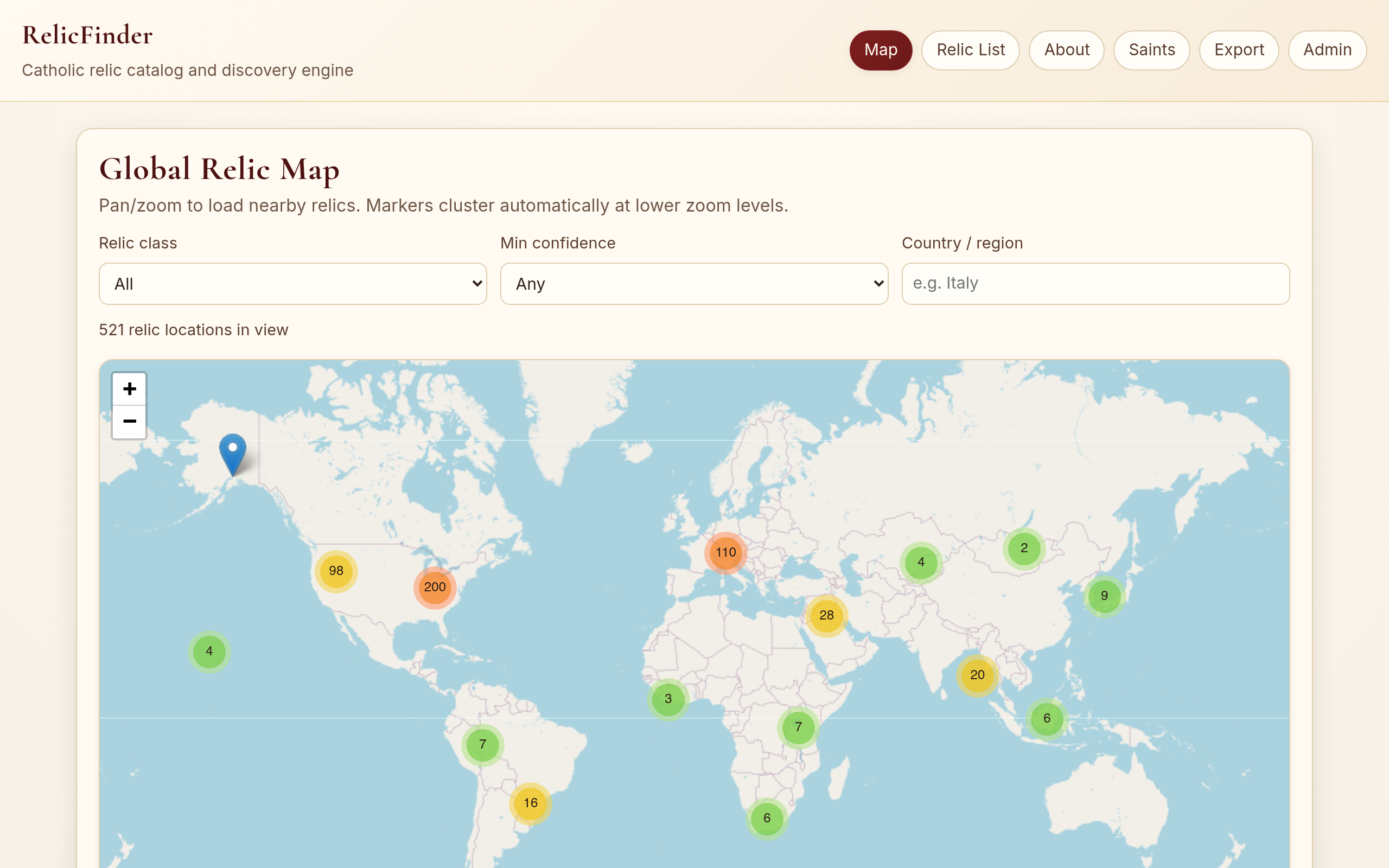Click the Country / region input field

pos(1095,283)
